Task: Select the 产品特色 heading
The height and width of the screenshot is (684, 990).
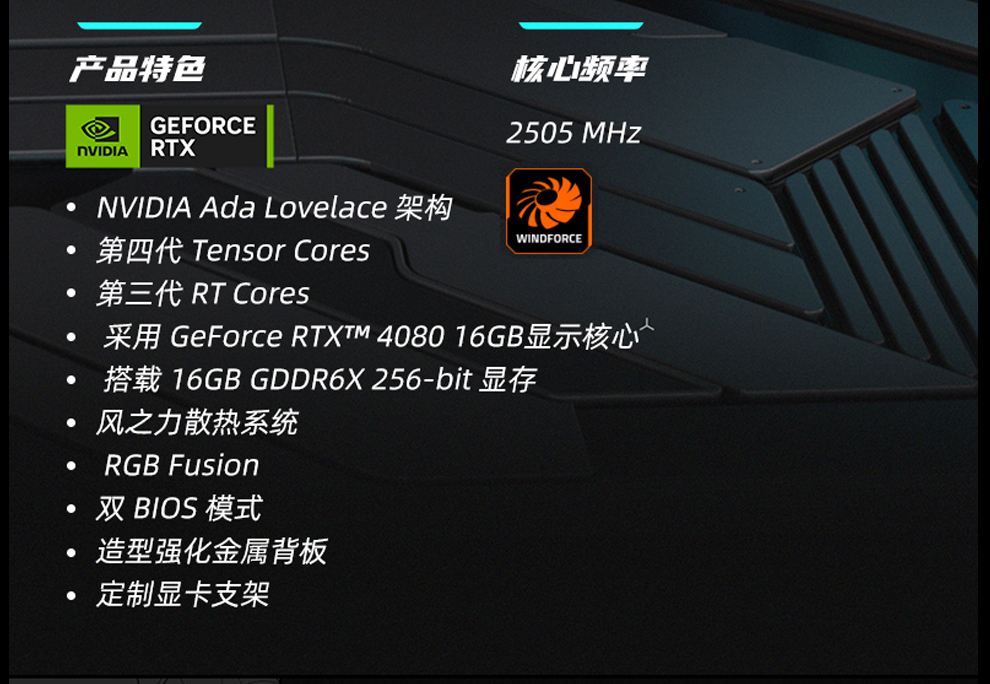Action: (138, 68)
